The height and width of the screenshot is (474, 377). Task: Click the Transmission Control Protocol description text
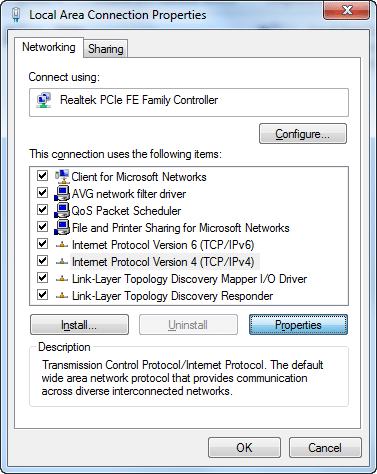pos(182,378)
